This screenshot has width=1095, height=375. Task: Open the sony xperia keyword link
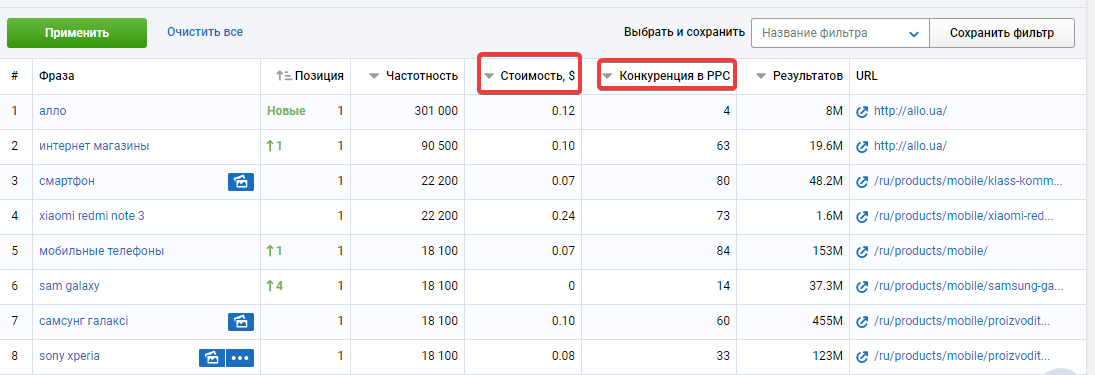tap(69, 355)
